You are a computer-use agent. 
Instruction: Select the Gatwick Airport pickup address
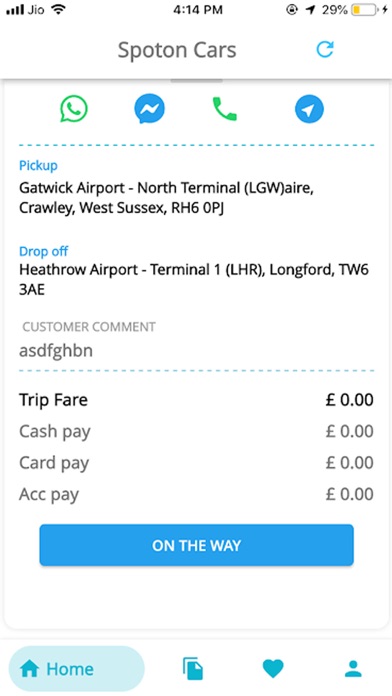pyautogui.click(x=166, y=198)
